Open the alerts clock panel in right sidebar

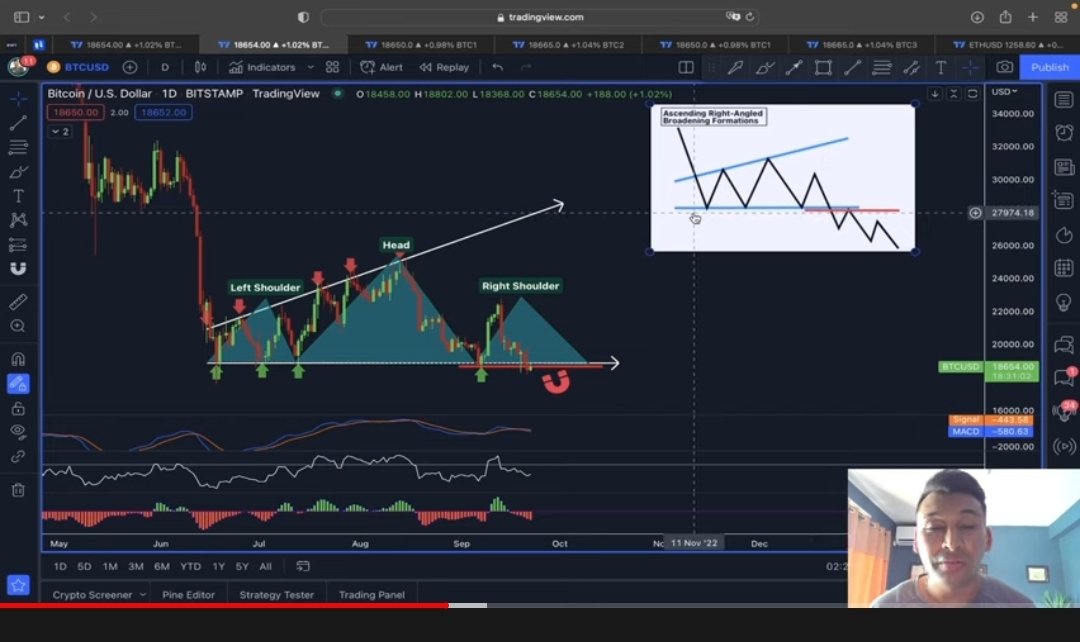1064,132
